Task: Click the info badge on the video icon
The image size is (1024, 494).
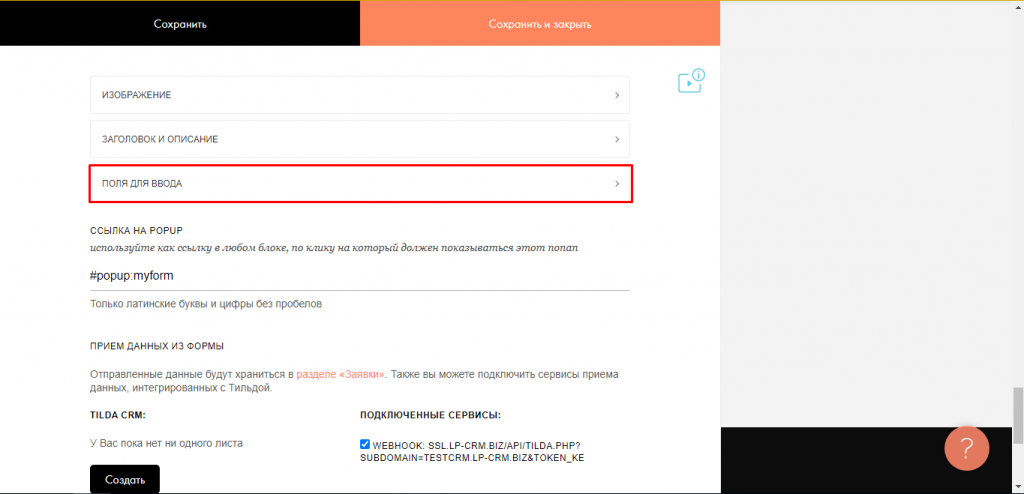Action: tap(698, 75)
